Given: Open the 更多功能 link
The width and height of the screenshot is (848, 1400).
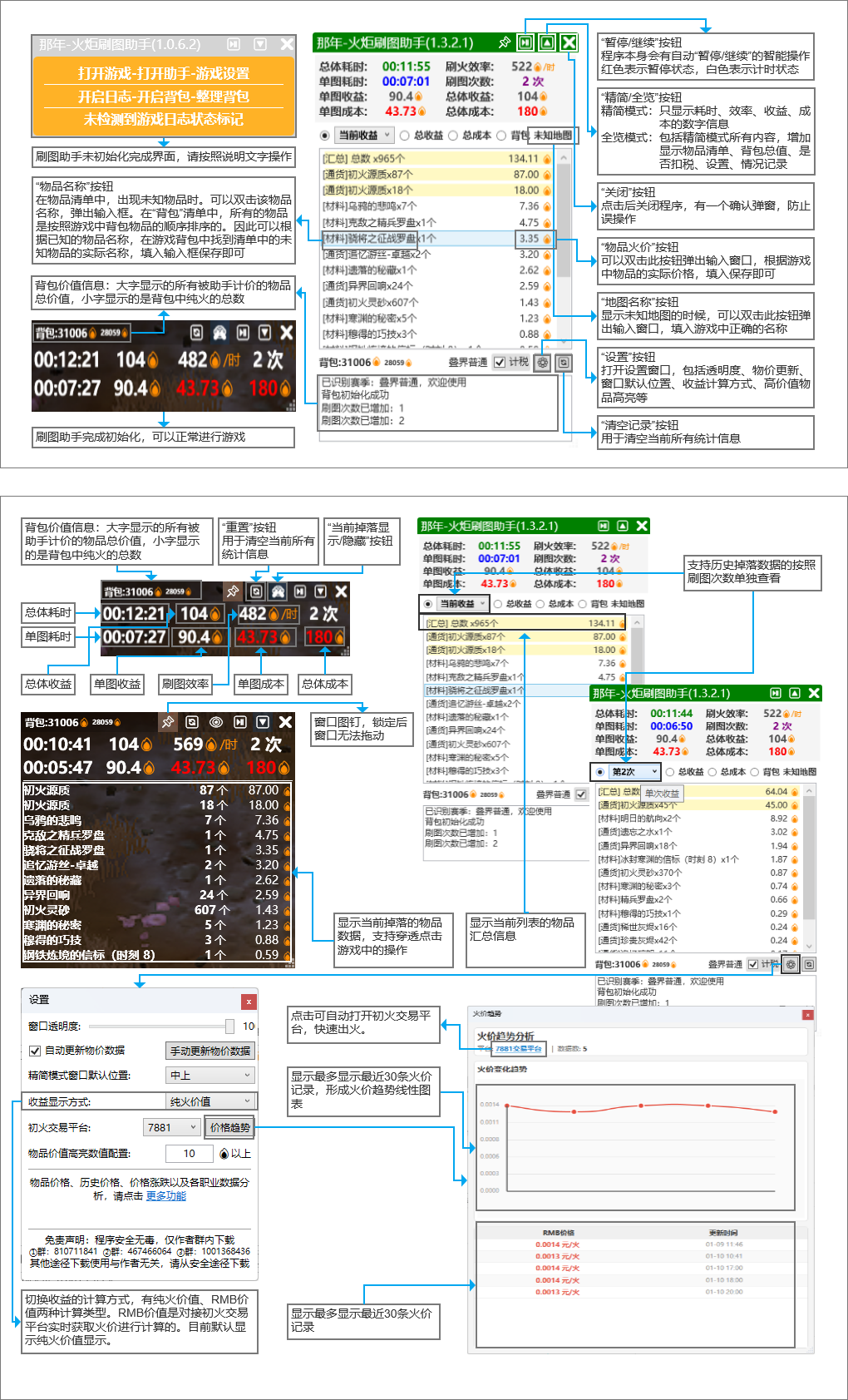Looking at the screenshot, I should pos(165,1196).
